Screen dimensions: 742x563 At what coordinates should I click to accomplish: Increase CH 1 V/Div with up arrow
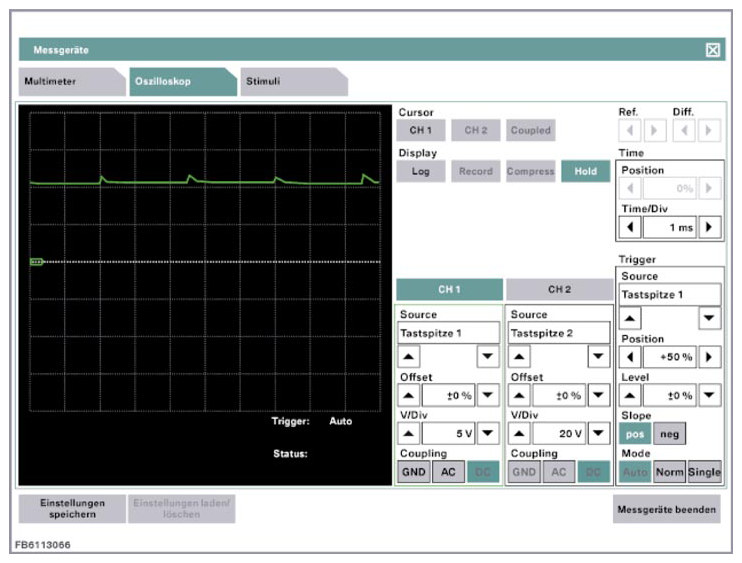point(409,433)
